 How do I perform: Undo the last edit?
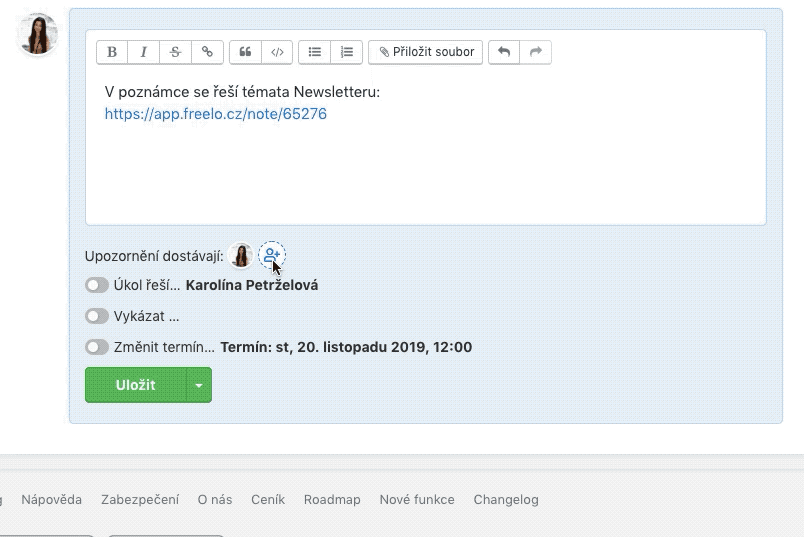click(x=504, y=52)
